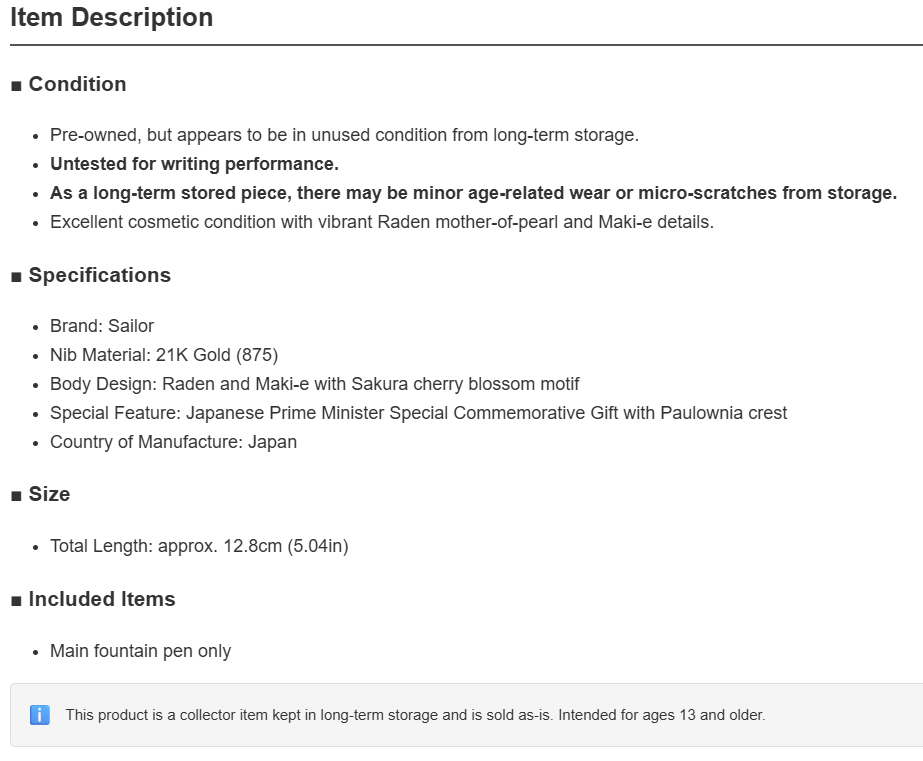This screenshot has width=923, height=761.
Task: Click the 'Main fountain pen only' line
Action: (140, 652)
